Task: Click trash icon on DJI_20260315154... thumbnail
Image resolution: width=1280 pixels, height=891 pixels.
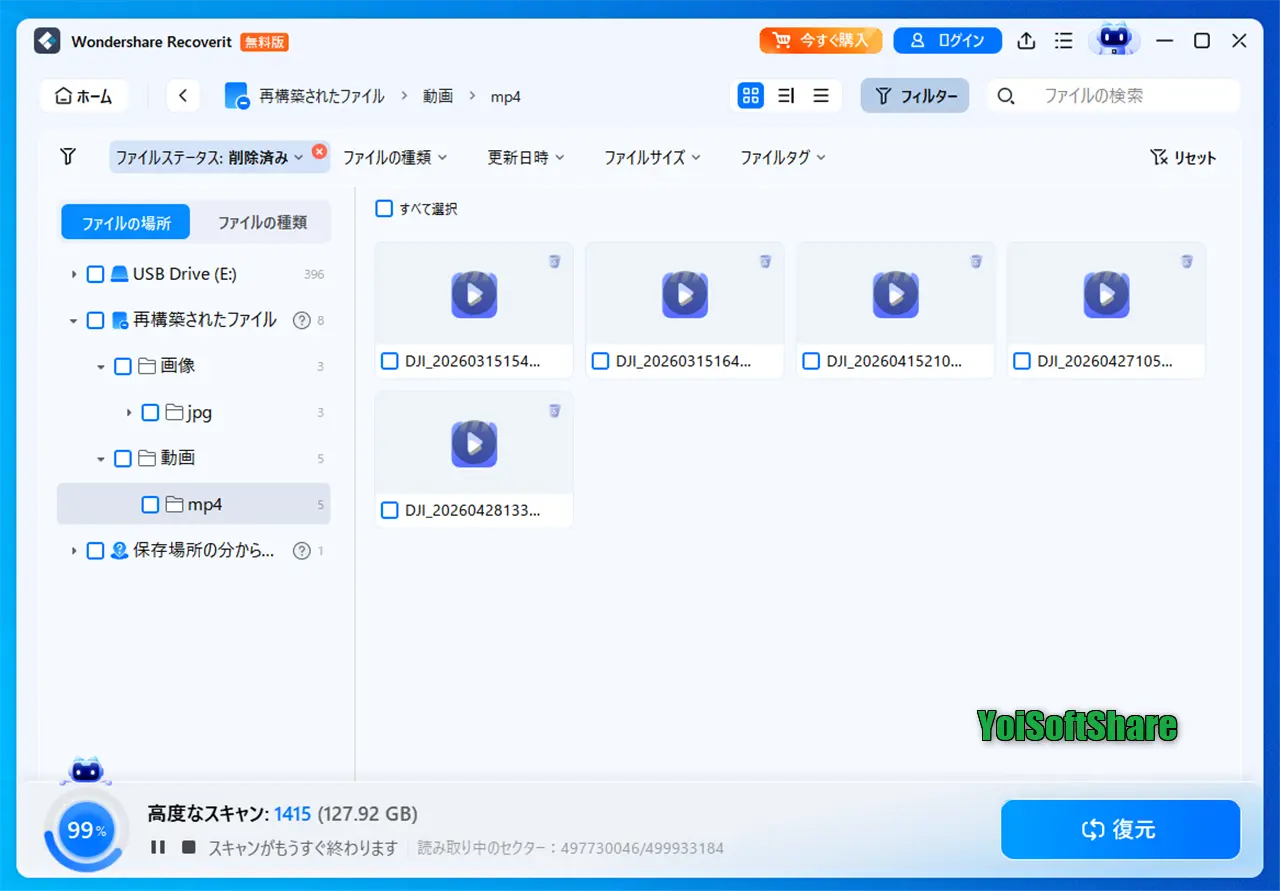Action: click(x=554, y=261)
